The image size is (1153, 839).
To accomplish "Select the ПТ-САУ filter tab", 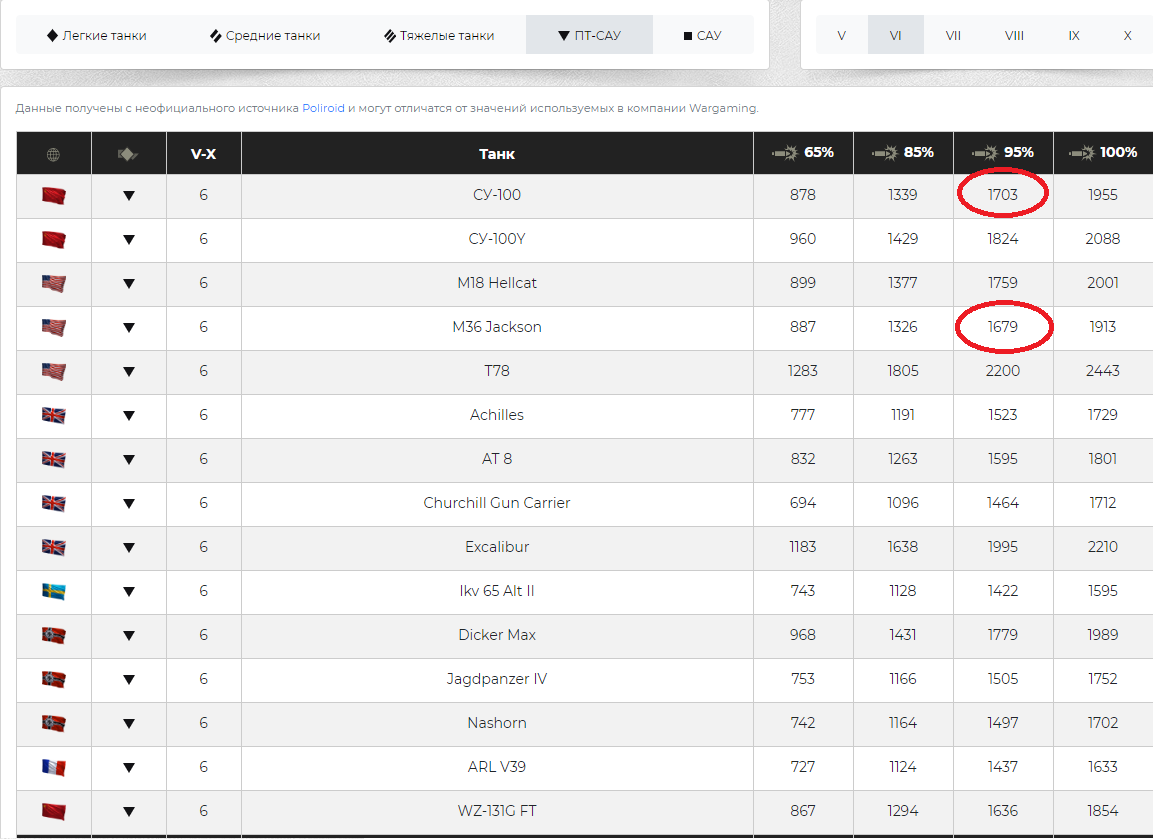I will click(x=589, y=35).
